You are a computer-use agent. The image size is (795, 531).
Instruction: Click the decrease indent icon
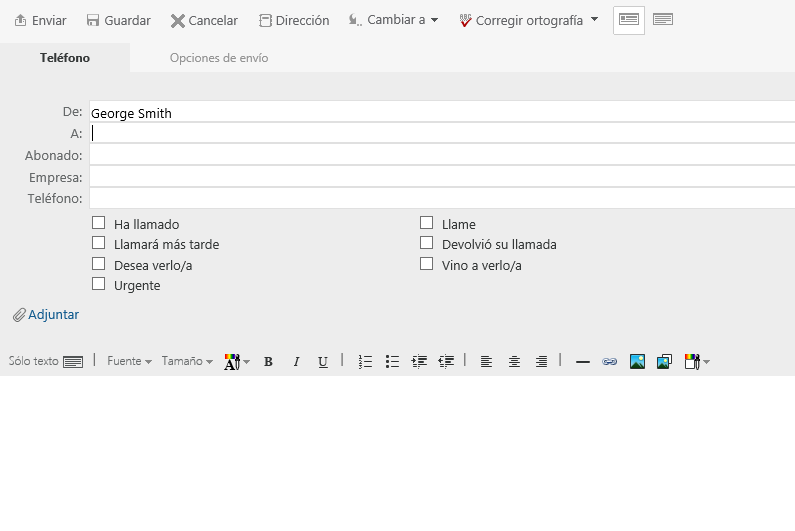(x=446, y=362)
